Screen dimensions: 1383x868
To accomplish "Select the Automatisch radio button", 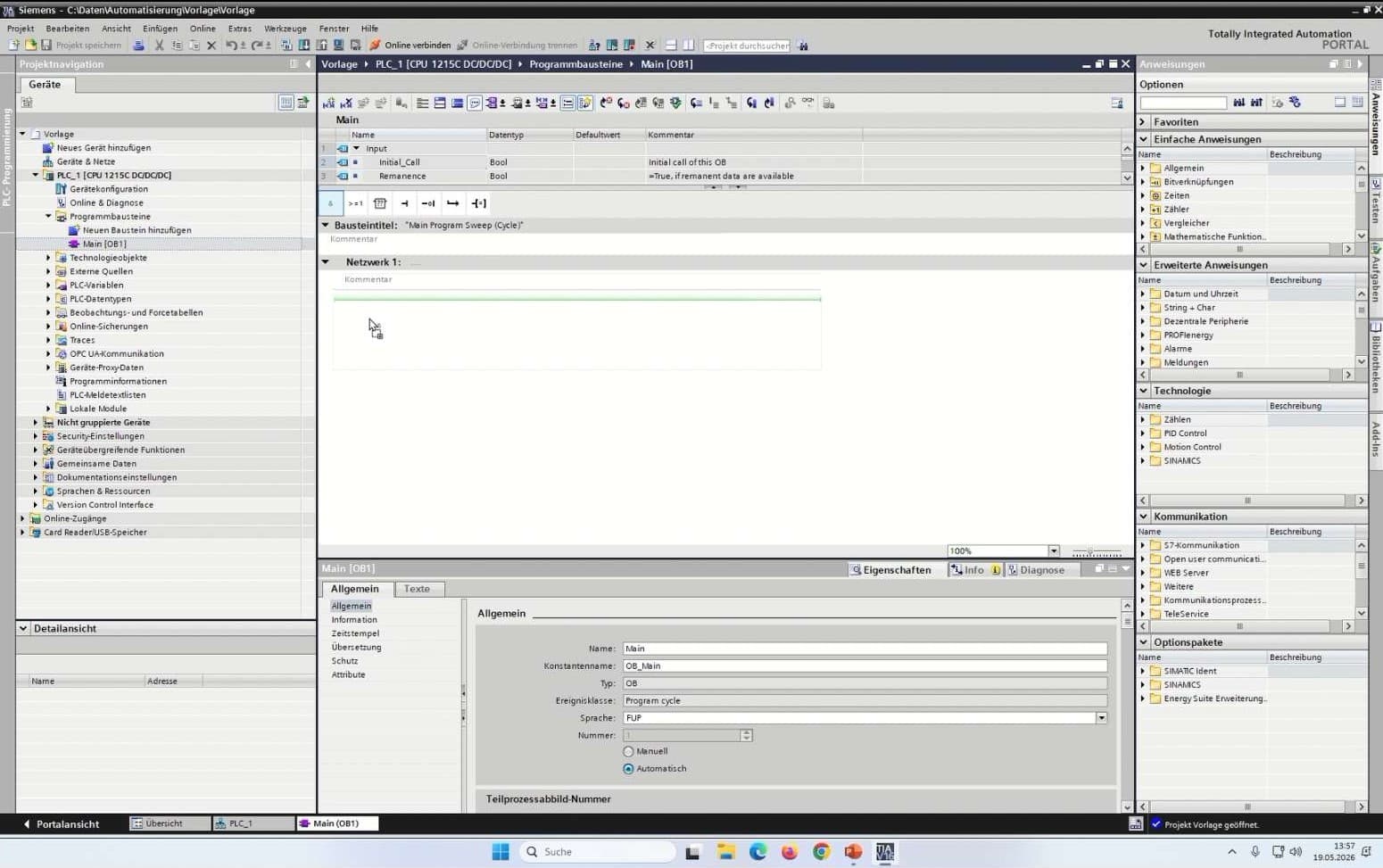I will (628, 769).
